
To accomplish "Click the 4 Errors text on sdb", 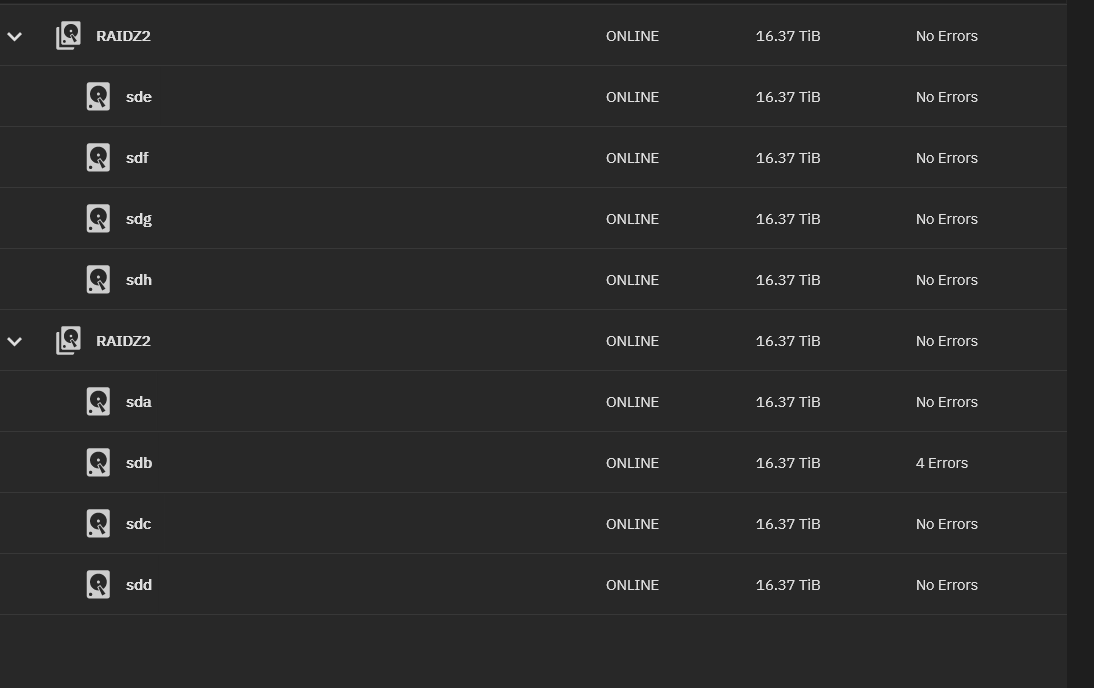I will [942, 463].
